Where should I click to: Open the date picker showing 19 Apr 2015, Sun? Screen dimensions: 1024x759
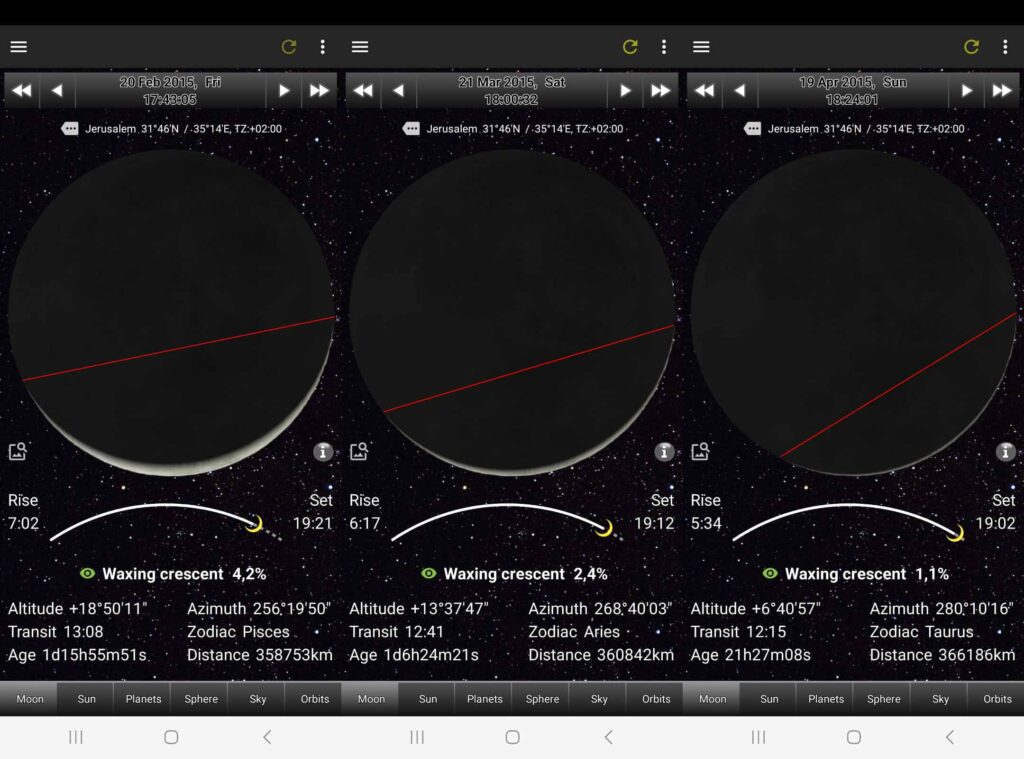pos(852,91)
